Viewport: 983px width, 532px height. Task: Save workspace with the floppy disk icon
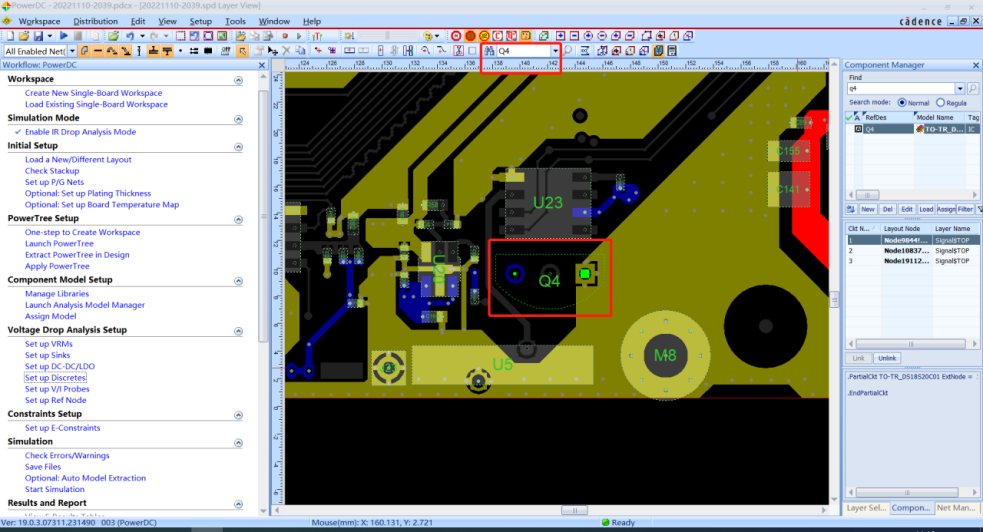(38, 36)
